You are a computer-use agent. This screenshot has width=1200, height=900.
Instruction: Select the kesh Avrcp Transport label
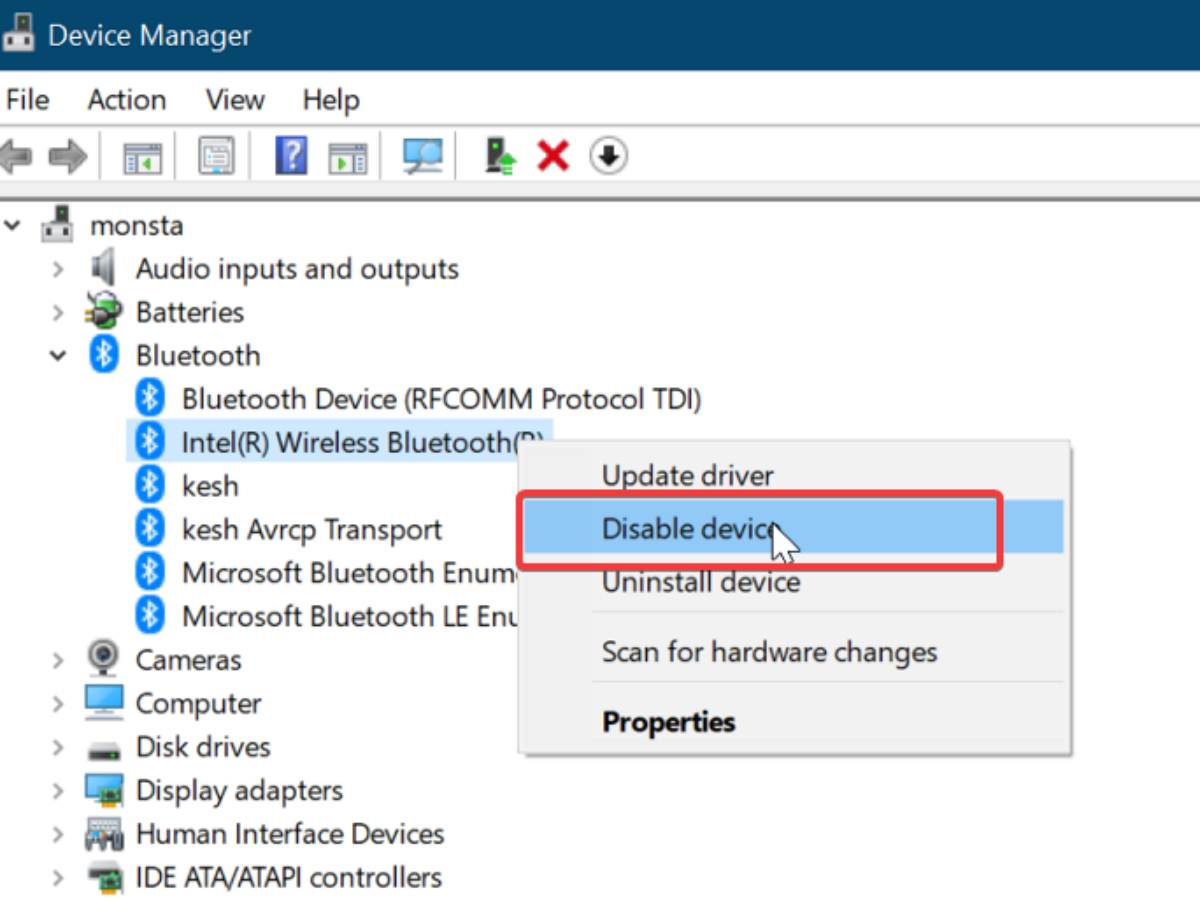tap(312, 530)
